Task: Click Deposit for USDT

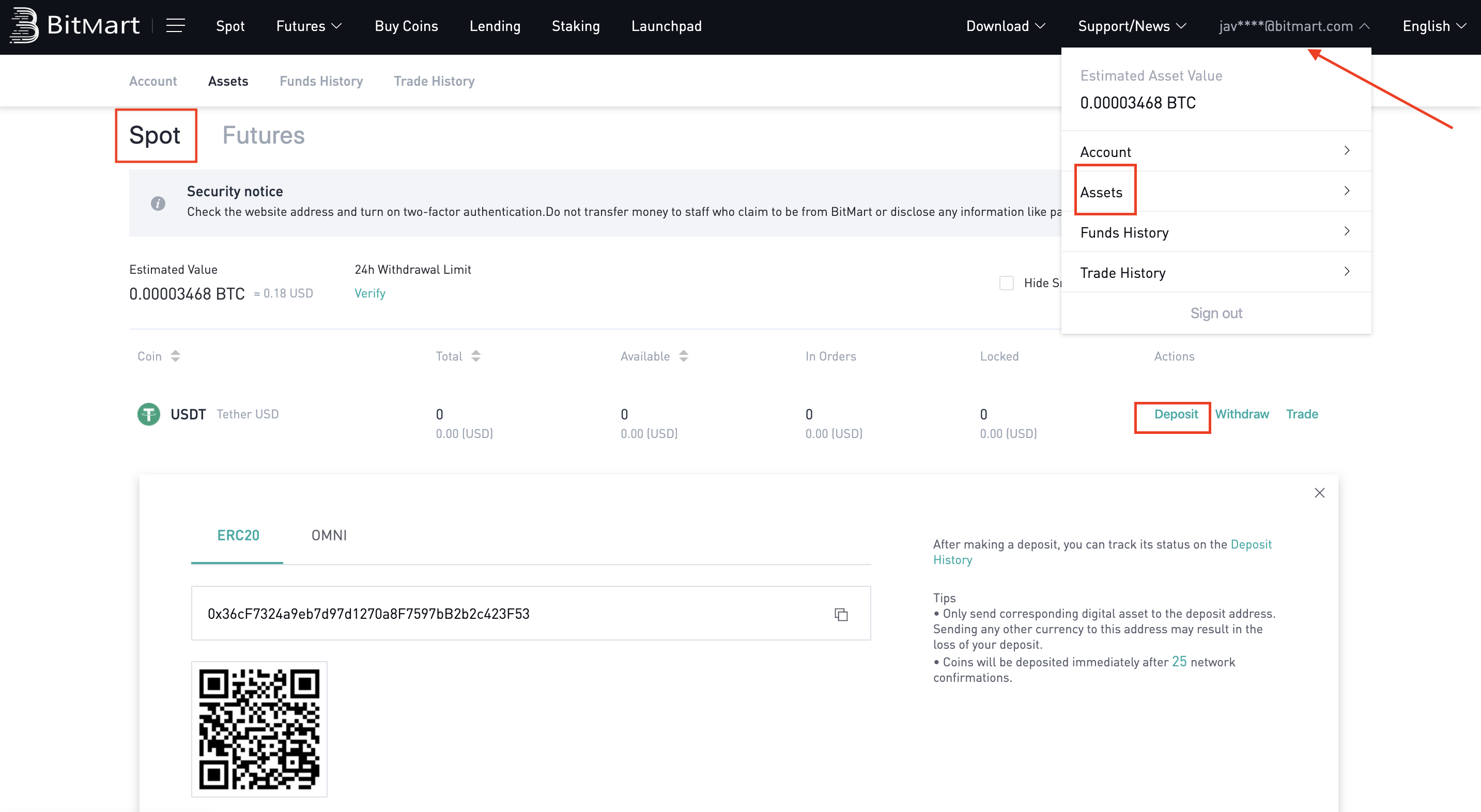Action: point(1176,414)
